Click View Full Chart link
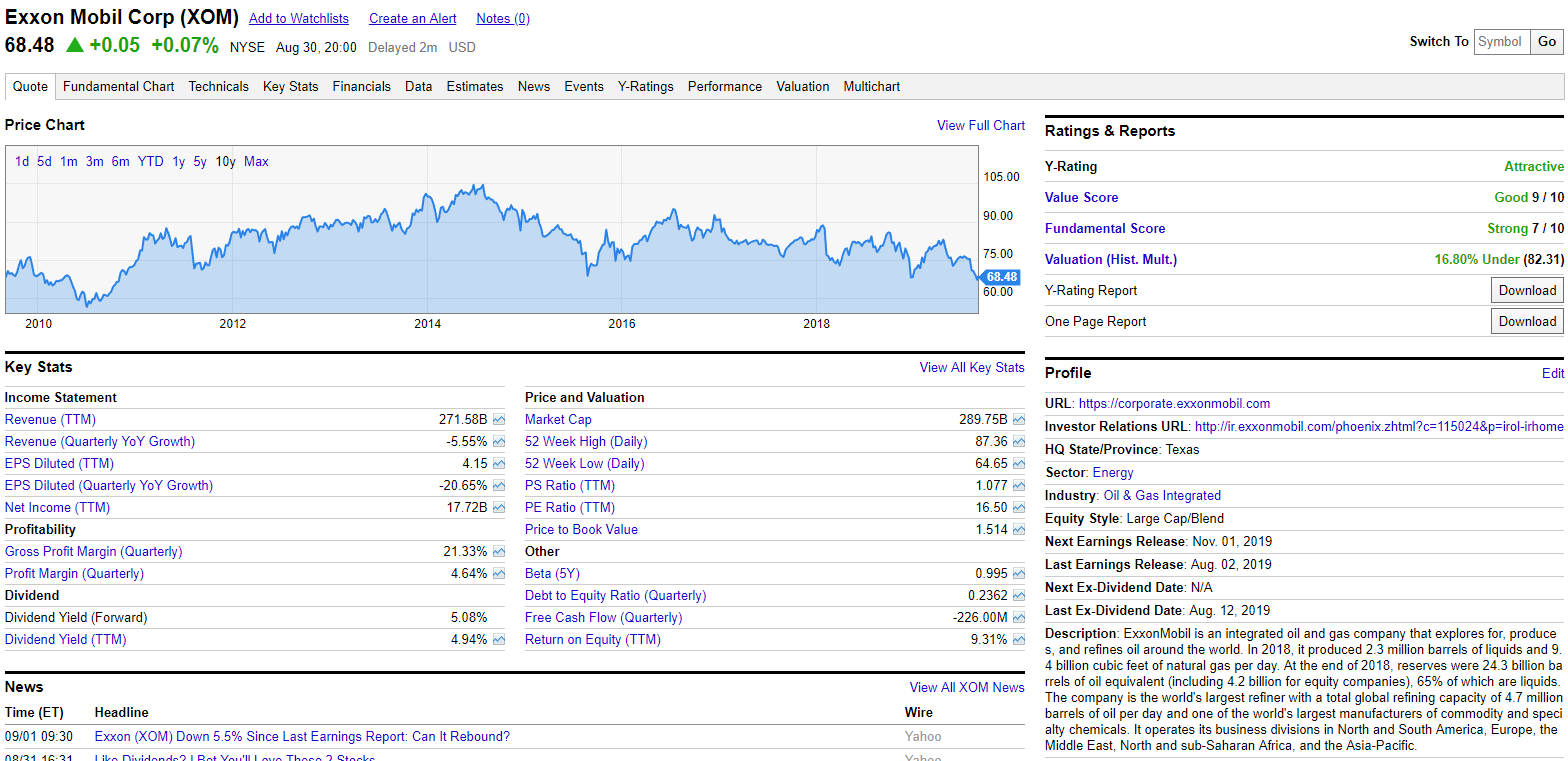1568x761 pixels. click(981, 126)
